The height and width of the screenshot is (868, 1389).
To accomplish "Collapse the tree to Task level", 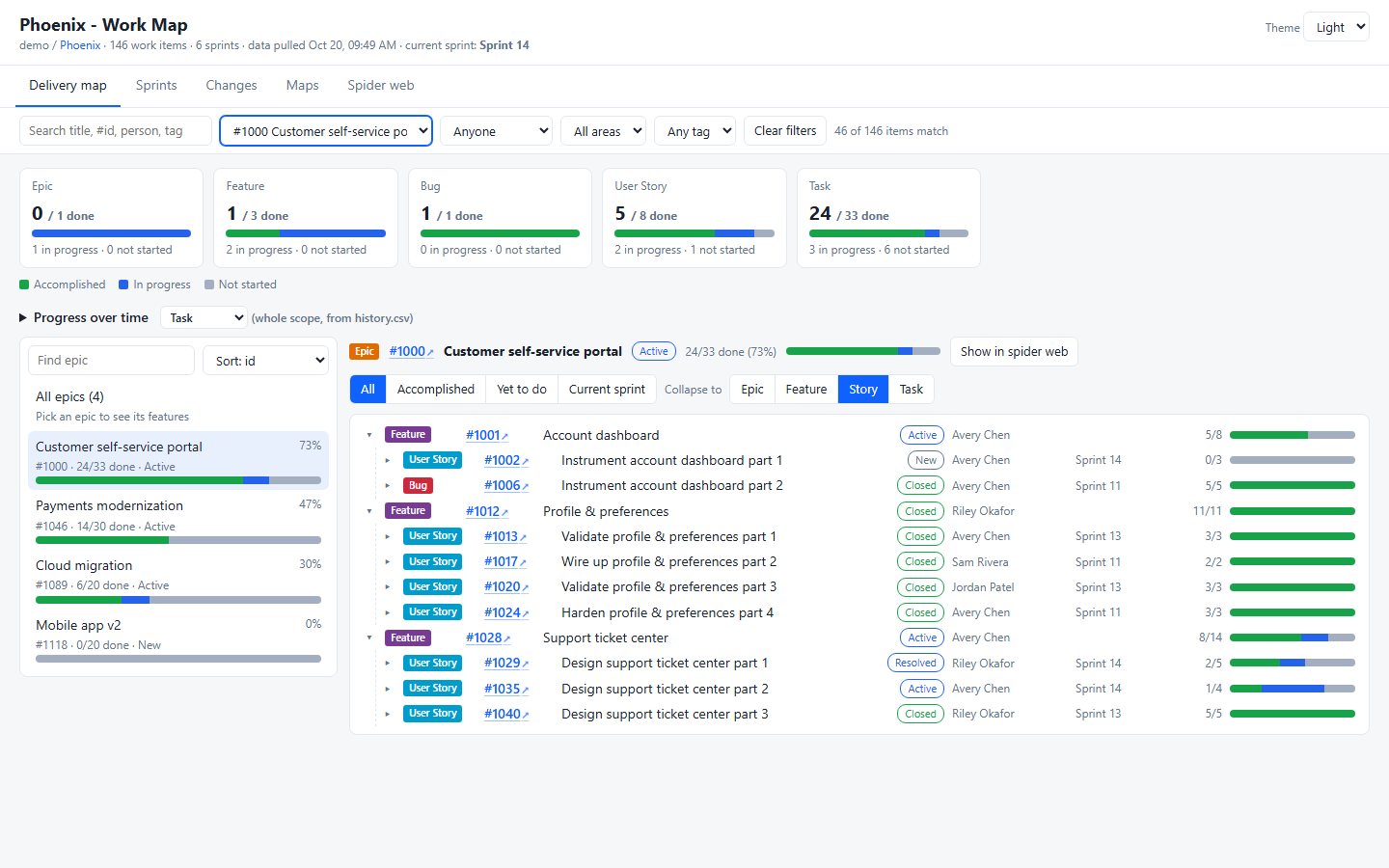I will click(912, 390).
